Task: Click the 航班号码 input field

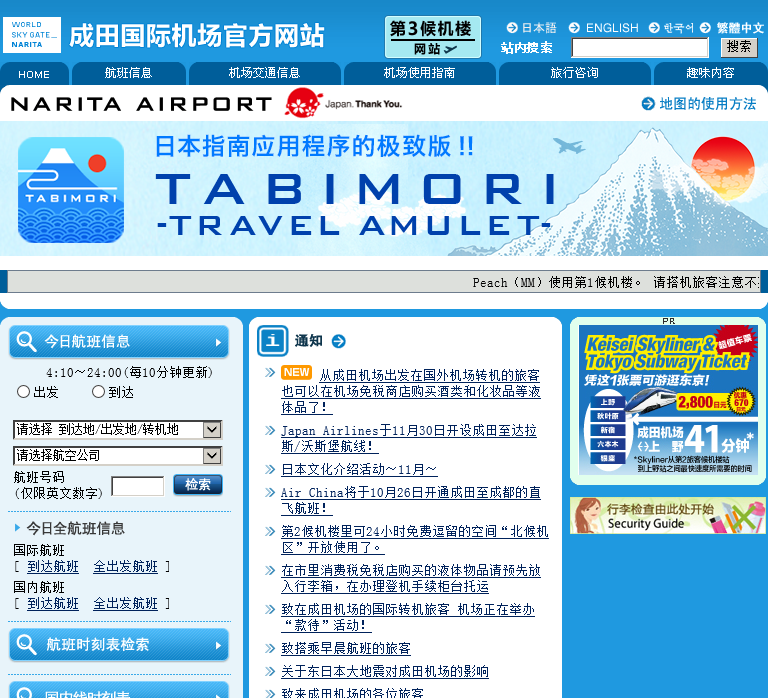Action: pos(138,486)
